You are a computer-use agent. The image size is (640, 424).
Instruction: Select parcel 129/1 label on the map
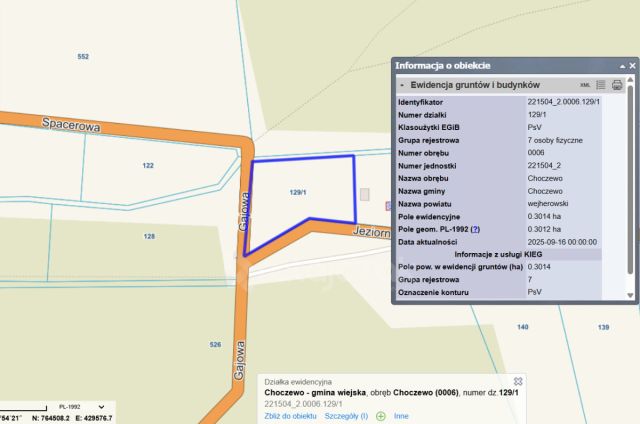[298, 192]
